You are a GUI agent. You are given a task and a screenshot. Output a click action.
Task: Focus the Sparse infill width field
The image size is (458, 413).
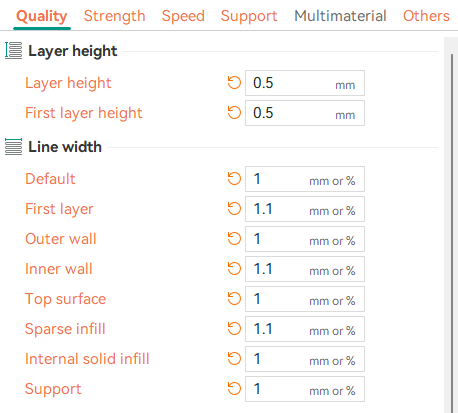pos(305,329)
